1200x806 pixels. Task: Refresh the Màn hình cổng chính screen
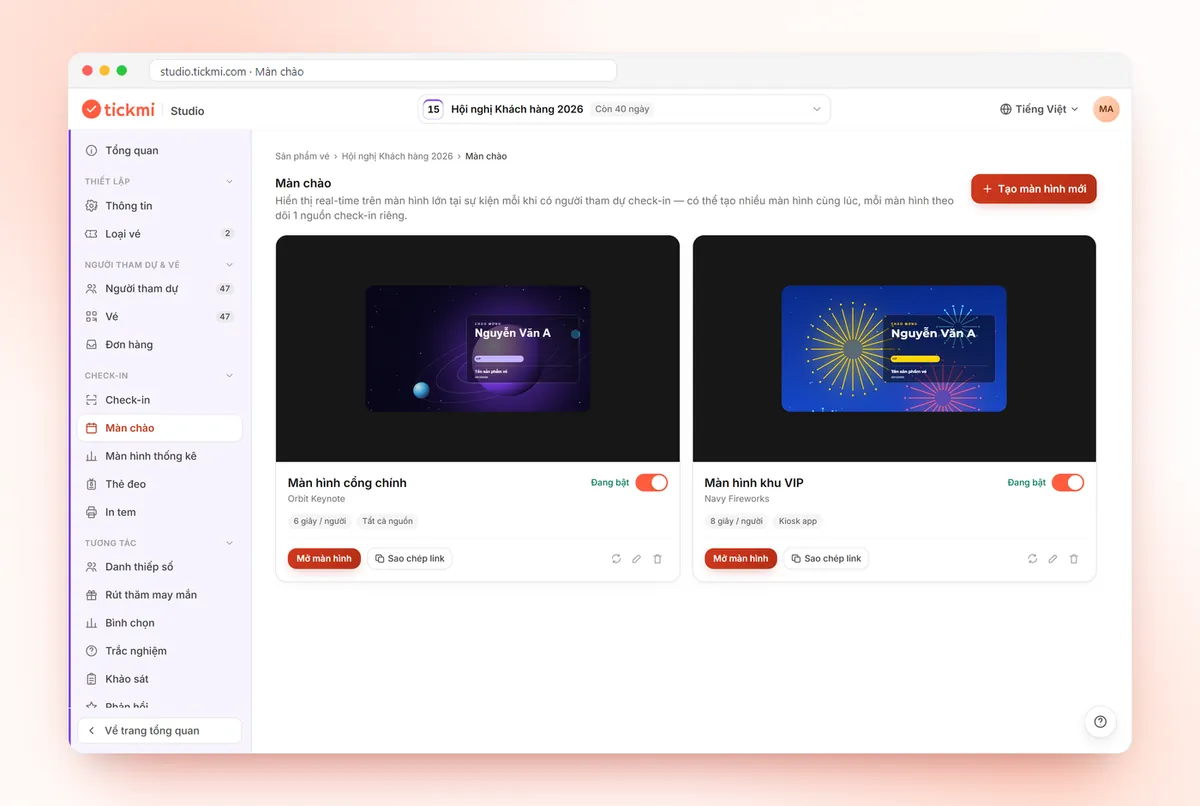point(616,559)
